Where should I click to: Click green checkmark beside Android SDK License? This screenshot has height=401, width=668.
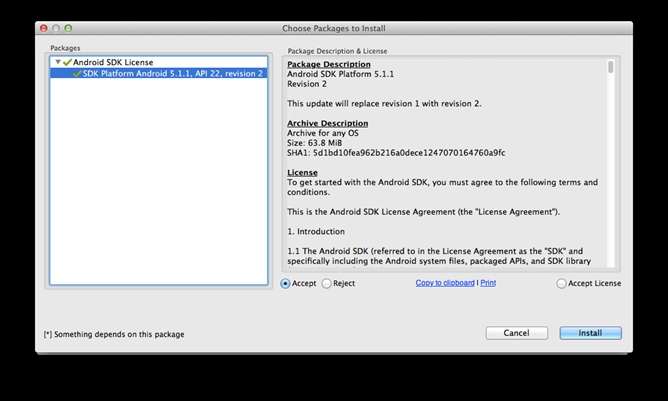pyautogui.click(x=67, y=62)
